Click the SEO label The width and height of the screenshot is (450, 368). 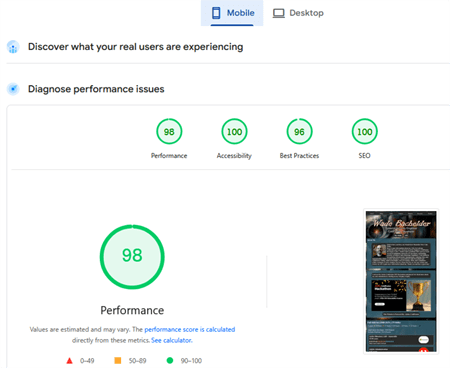[364, 156]
